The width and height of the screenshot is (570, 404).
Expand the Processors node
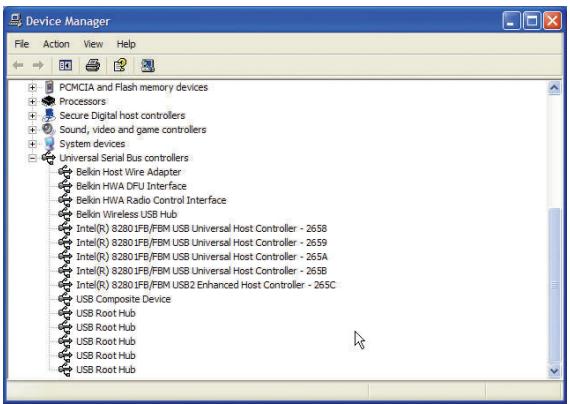click(x=32, y=101)
